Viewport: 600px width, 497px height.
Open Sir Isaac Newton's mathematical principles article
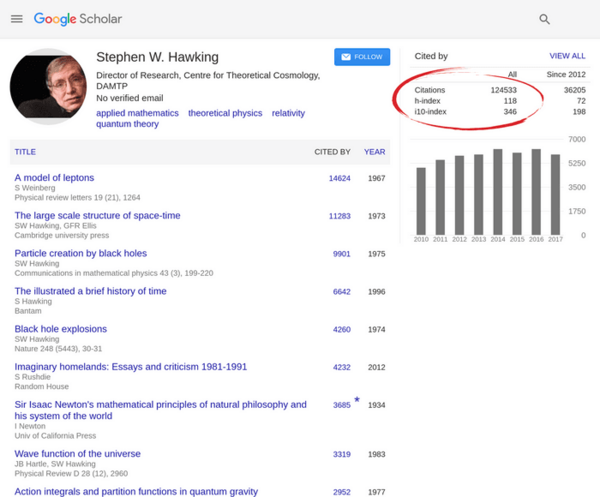tap(160, 410)
